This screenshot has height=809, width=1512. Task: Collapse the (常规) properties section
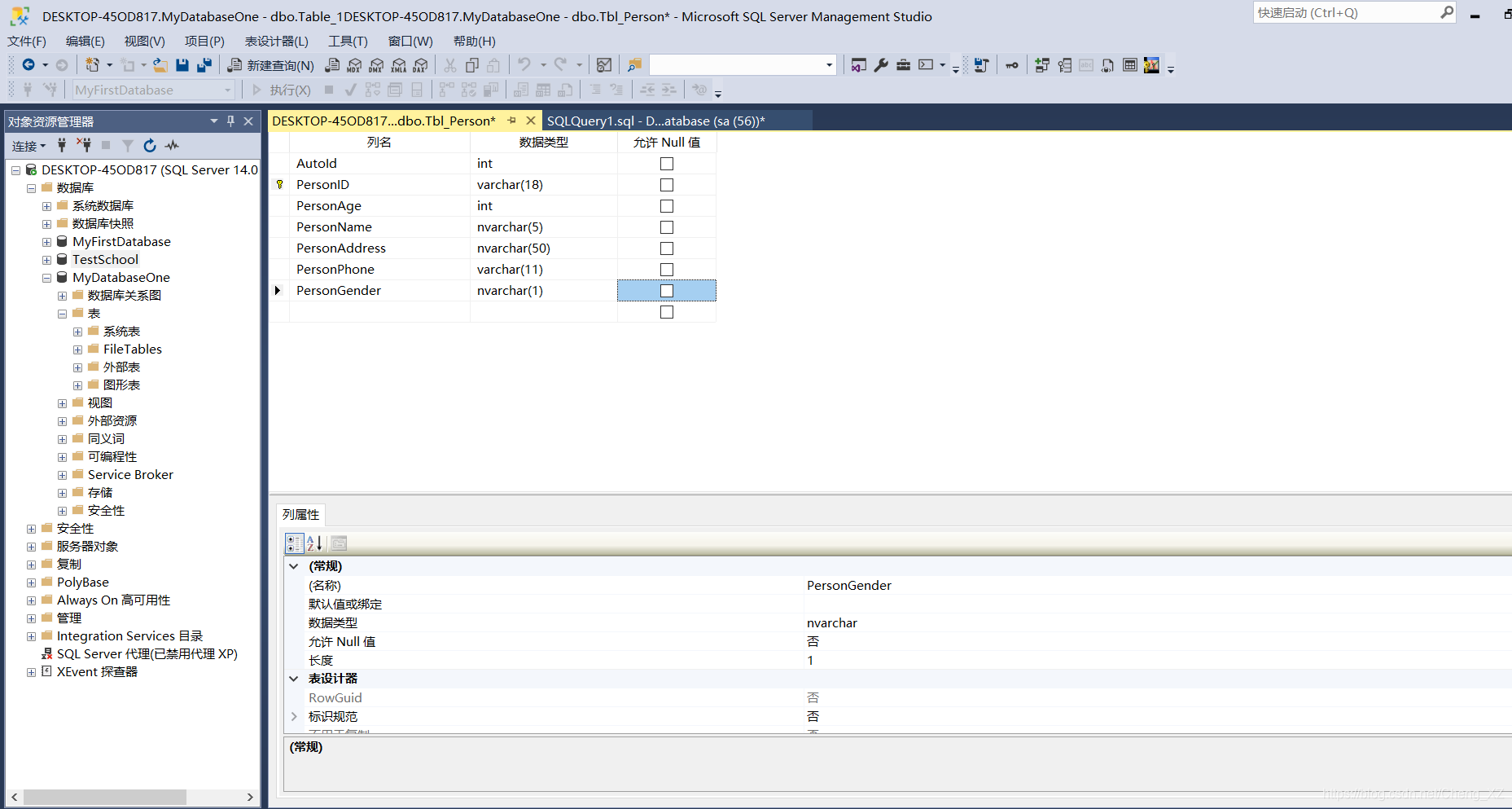tap(294, 566)
